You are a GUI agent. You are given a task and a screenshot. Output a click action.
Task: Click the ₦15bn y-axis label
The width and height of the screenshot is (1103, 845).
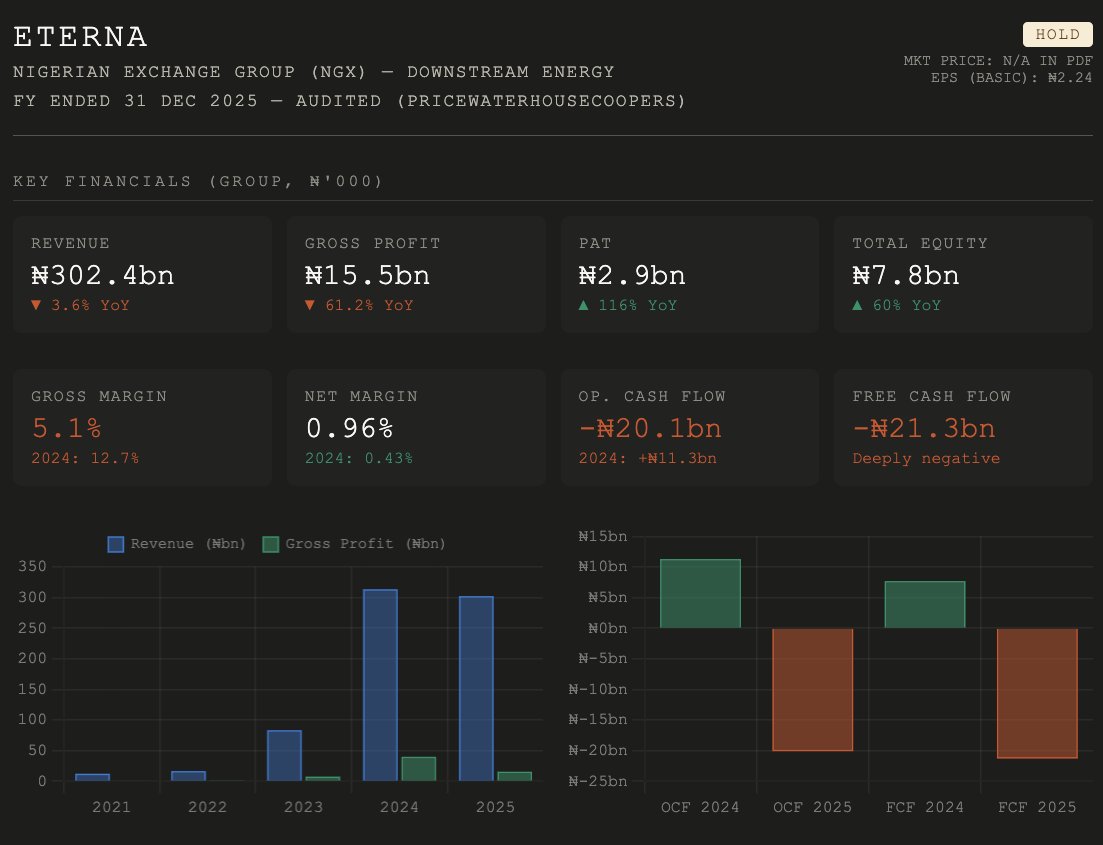point(602,536)
